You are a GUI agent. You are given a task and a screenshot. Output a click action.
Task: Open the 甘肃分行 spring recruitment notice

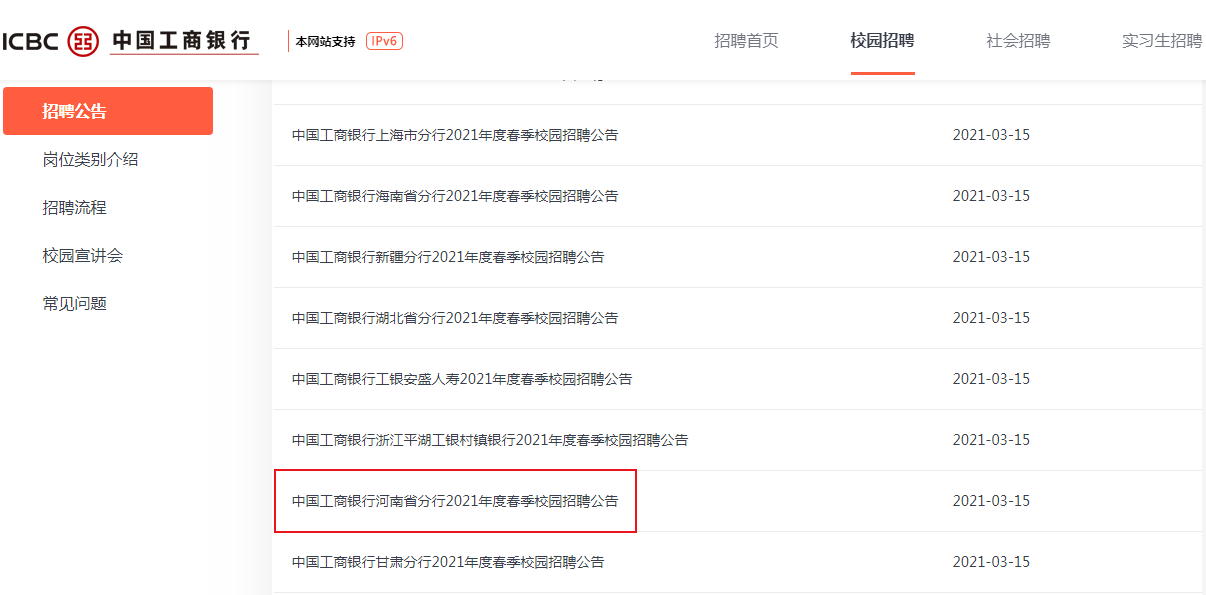(x=448, y=562)
